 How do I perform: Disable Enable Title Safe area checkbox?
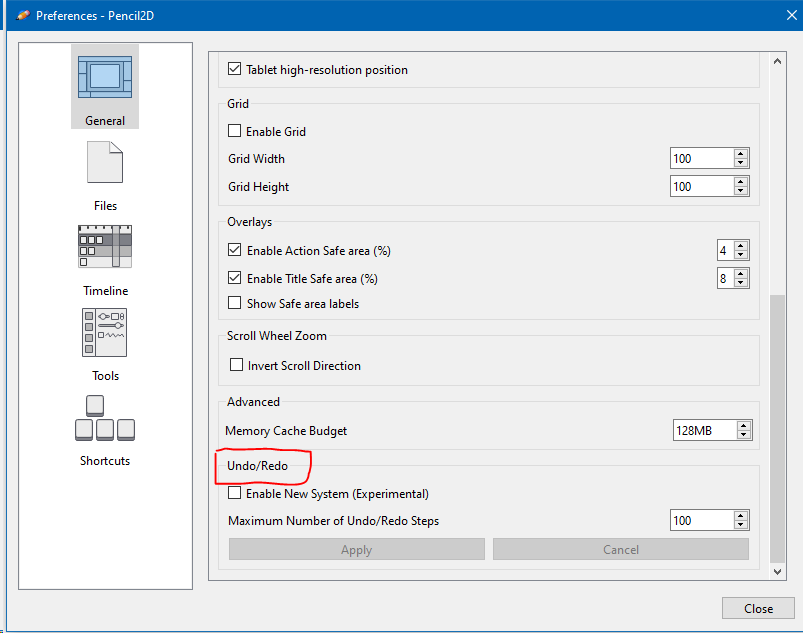point(235,278)
